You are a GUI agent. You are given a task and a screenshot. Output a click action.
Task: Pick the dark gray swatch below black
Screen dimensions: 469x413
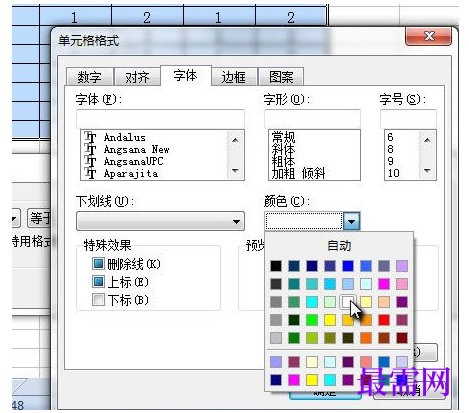pyautogui.click(x=276, y=284)
